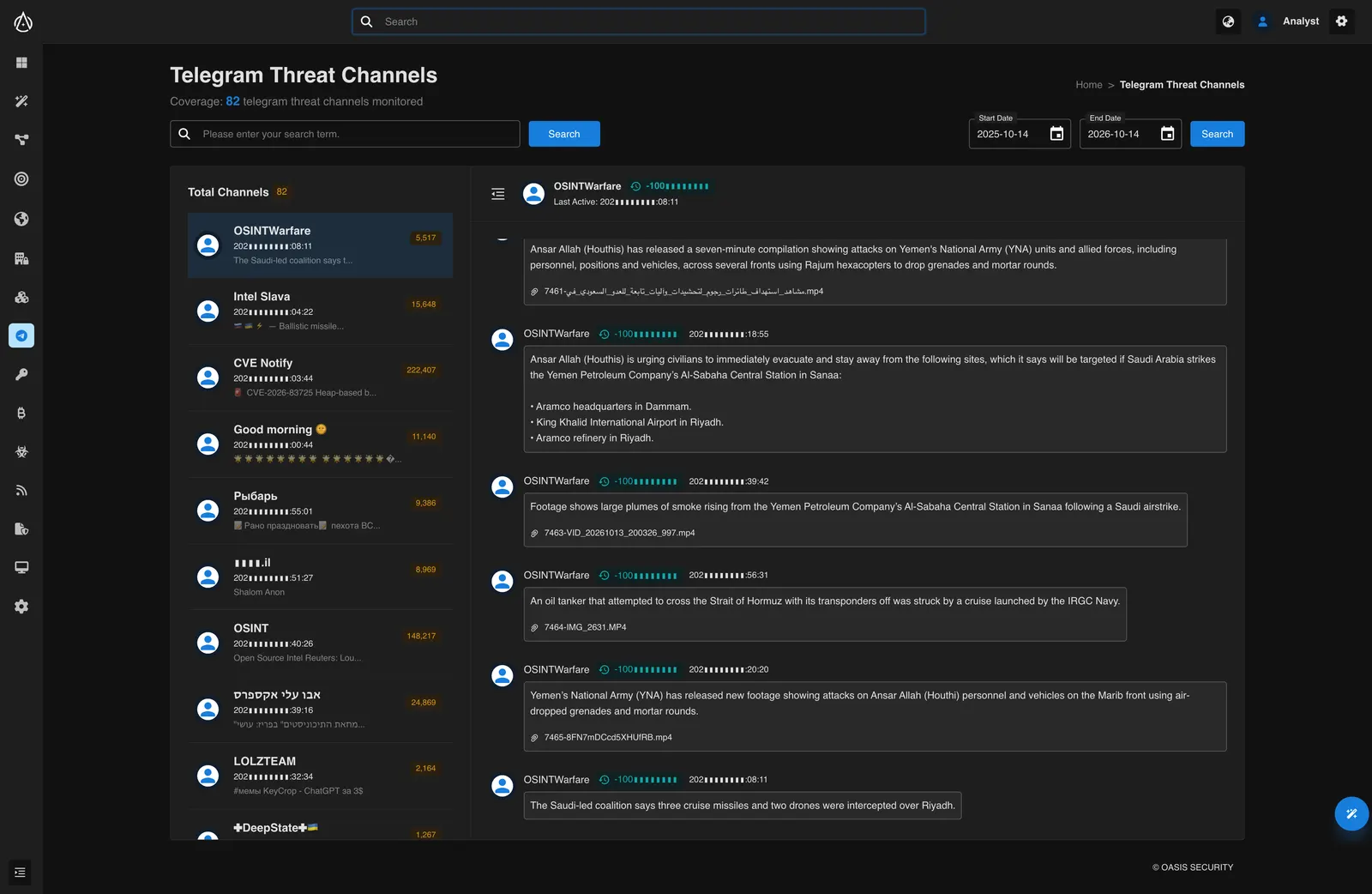Open the biohazard icon in sidebar
The image size is (1372, 894).
(21, 451)
